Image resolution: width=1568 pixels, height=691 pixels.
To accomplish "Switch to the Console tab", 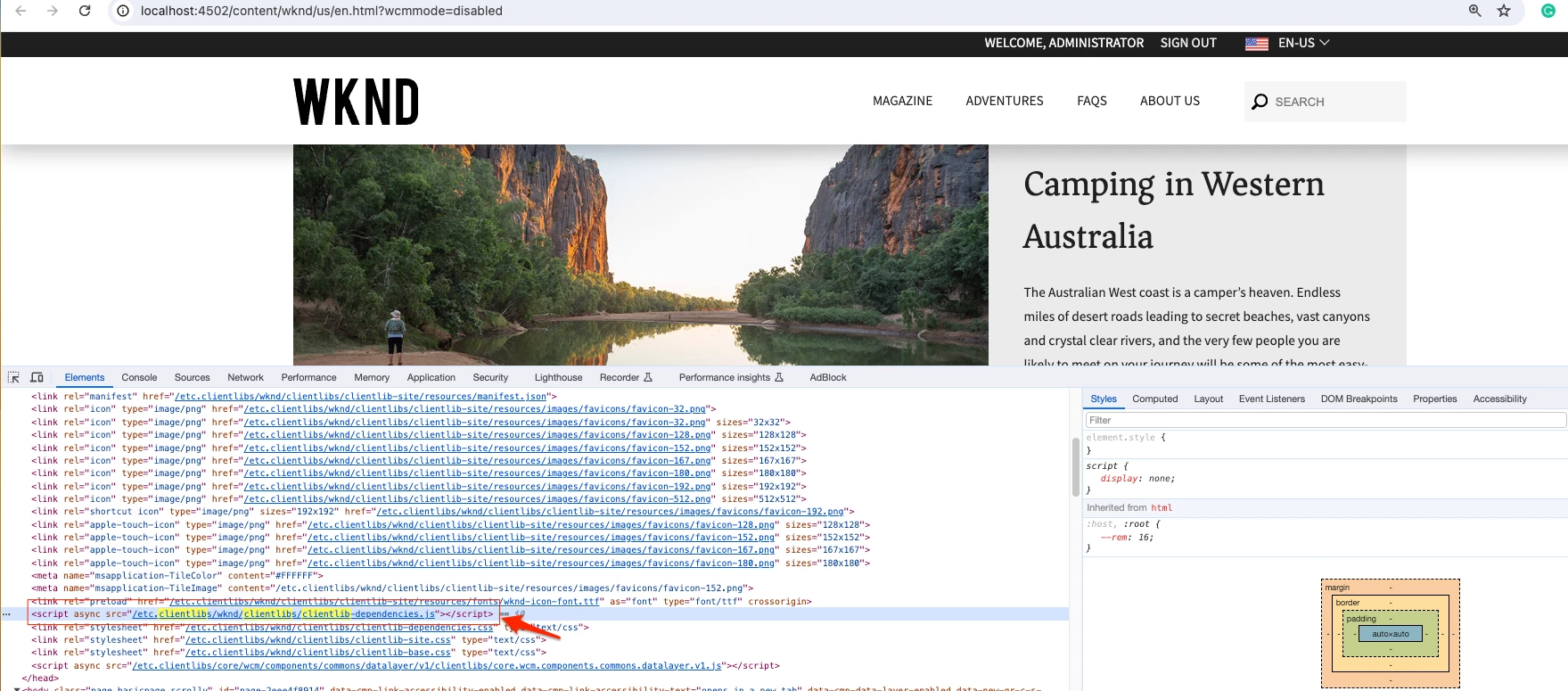I will point(139,378).
